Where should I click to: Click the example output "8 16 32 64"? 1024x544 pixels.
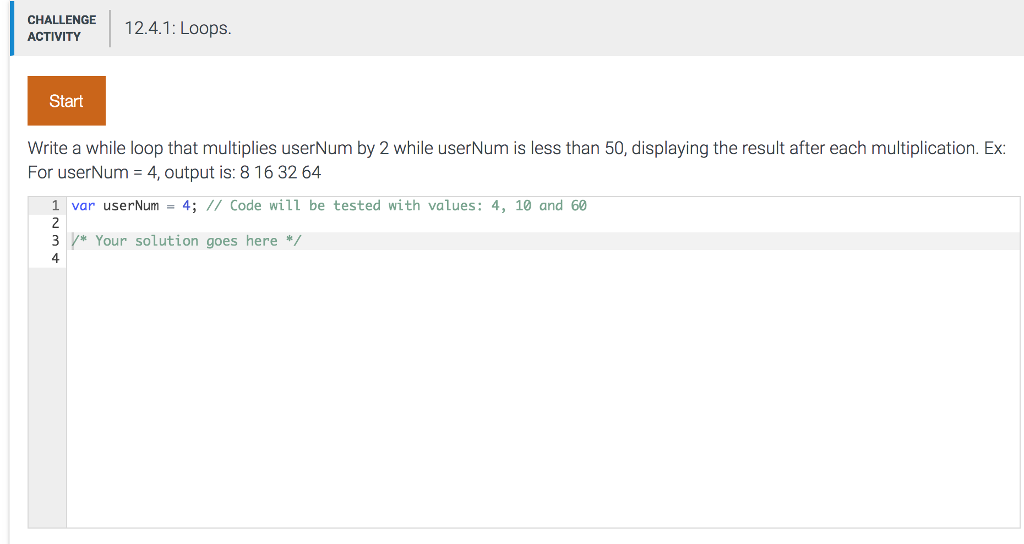(x=281, y=172)
